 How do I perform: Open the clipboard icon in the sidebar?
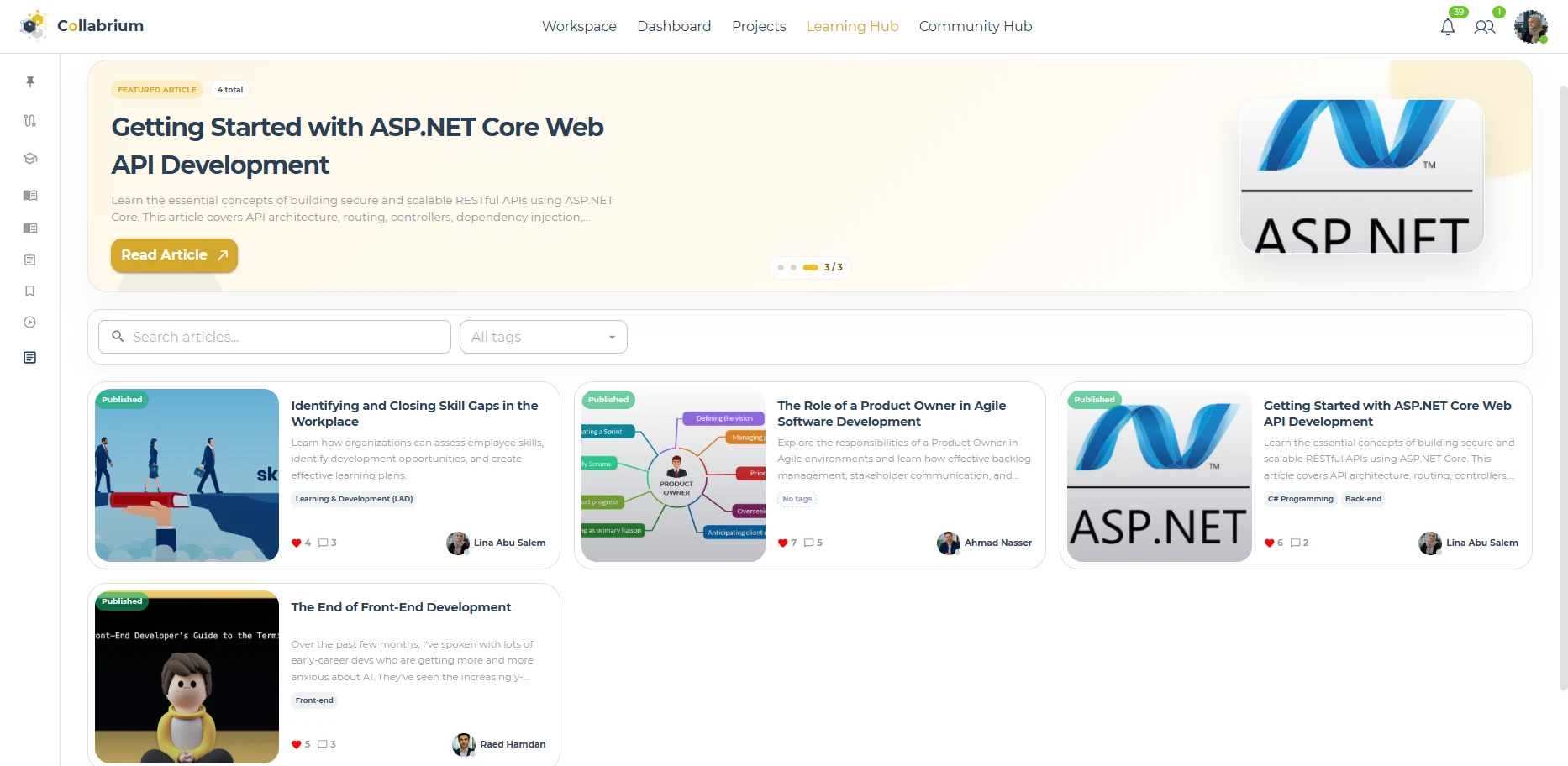(30, 260)
